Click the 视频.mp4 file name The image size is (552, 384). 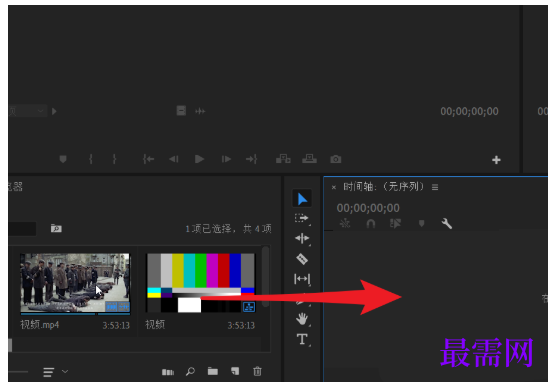click(x=39, y=325)
